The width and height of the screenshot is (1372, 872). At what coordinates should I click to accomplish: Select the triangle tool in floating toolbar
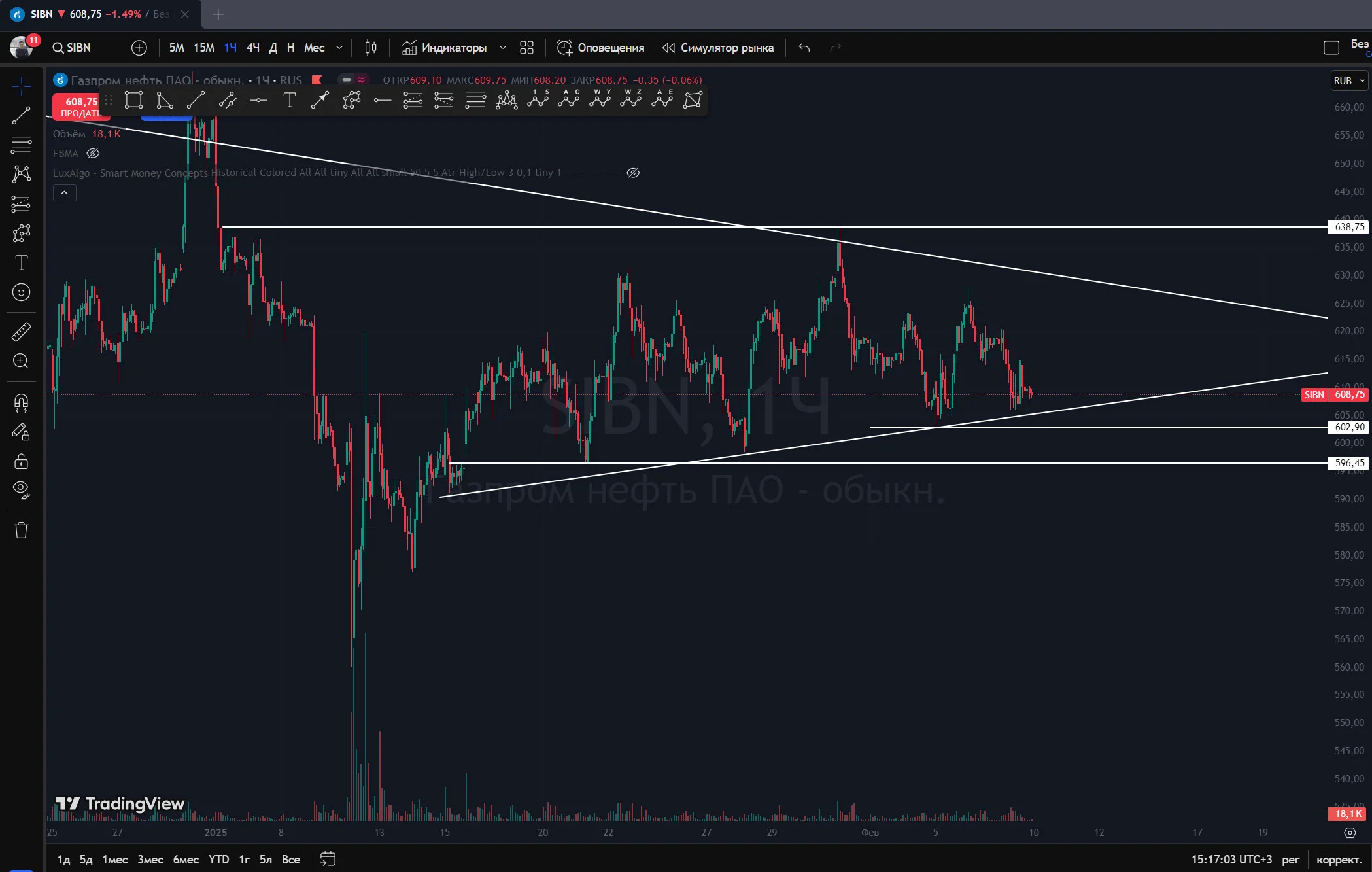pyautogui.click(x=165, y=100)
